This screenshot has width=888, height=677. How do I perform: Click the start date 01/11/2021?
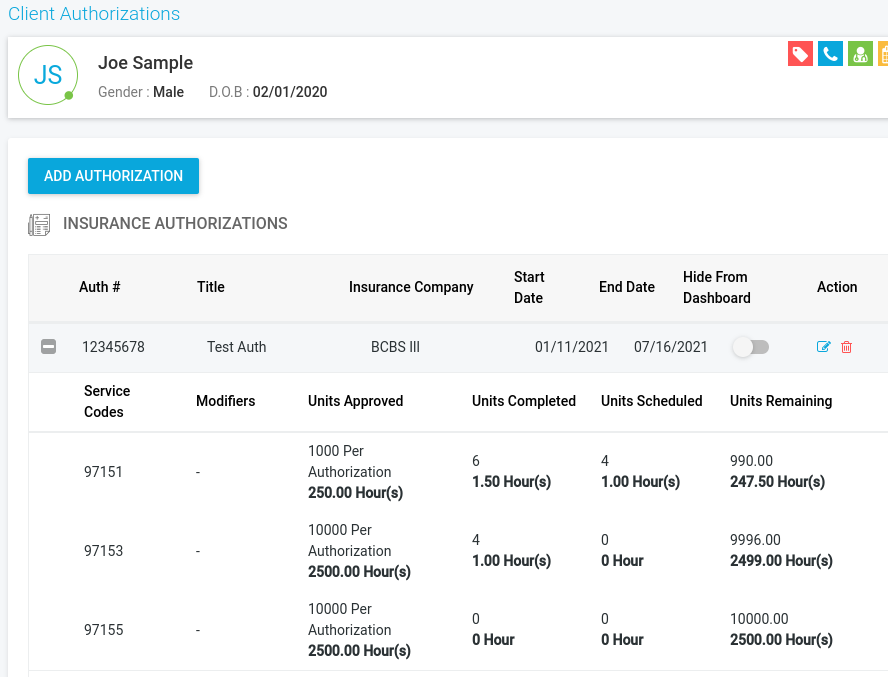click(x=571, y=347)
